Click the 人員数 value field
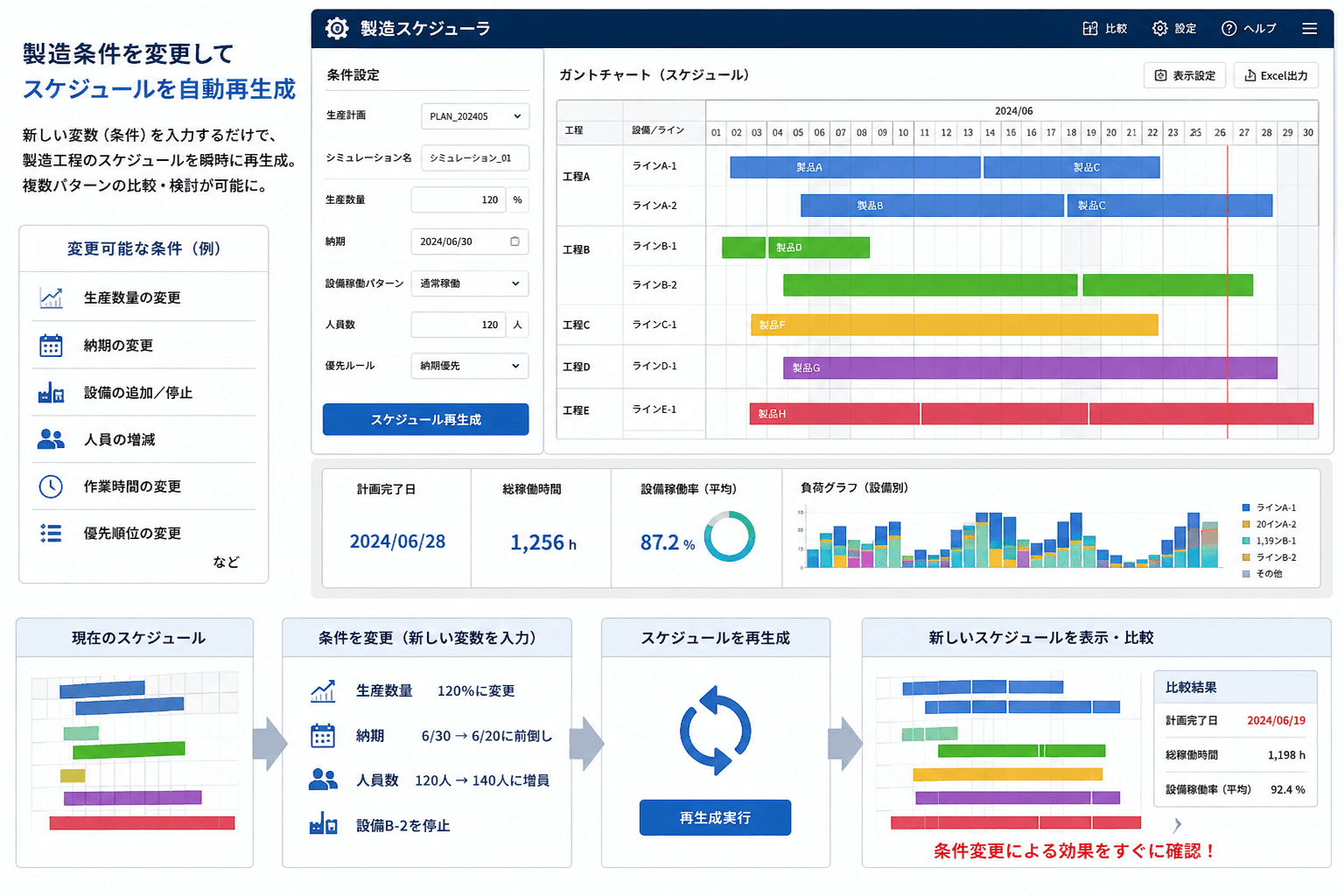 (x=458, y=325)
